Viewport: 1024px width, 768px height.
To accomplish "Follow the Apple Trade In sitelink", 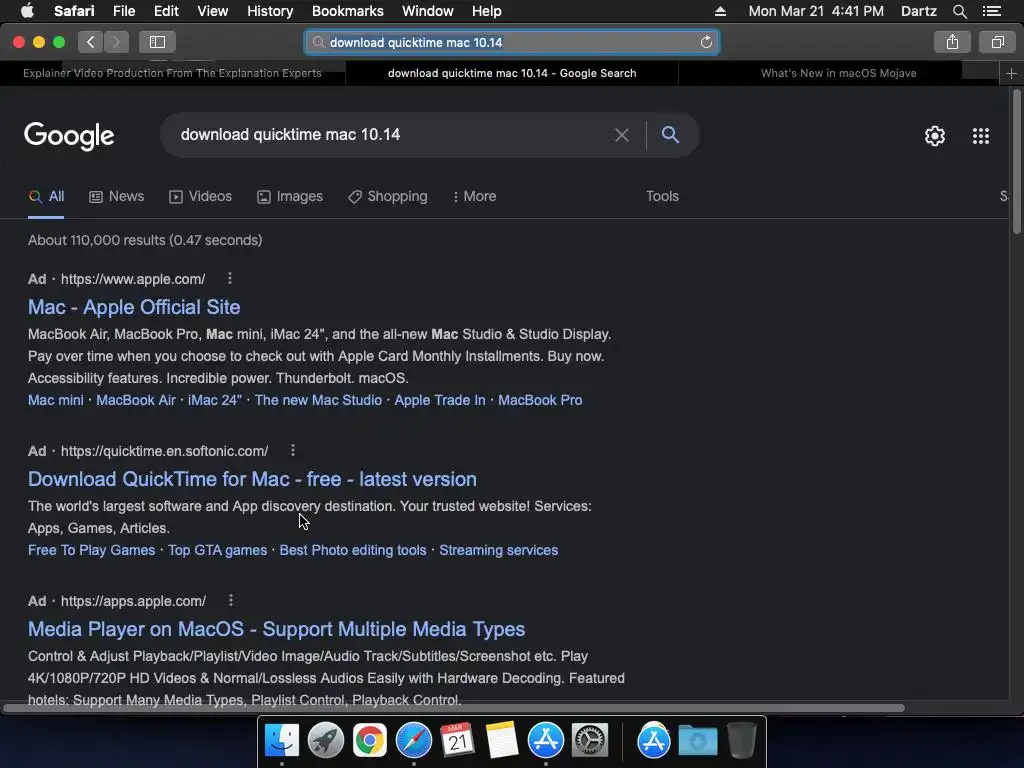I will [440, 400].
